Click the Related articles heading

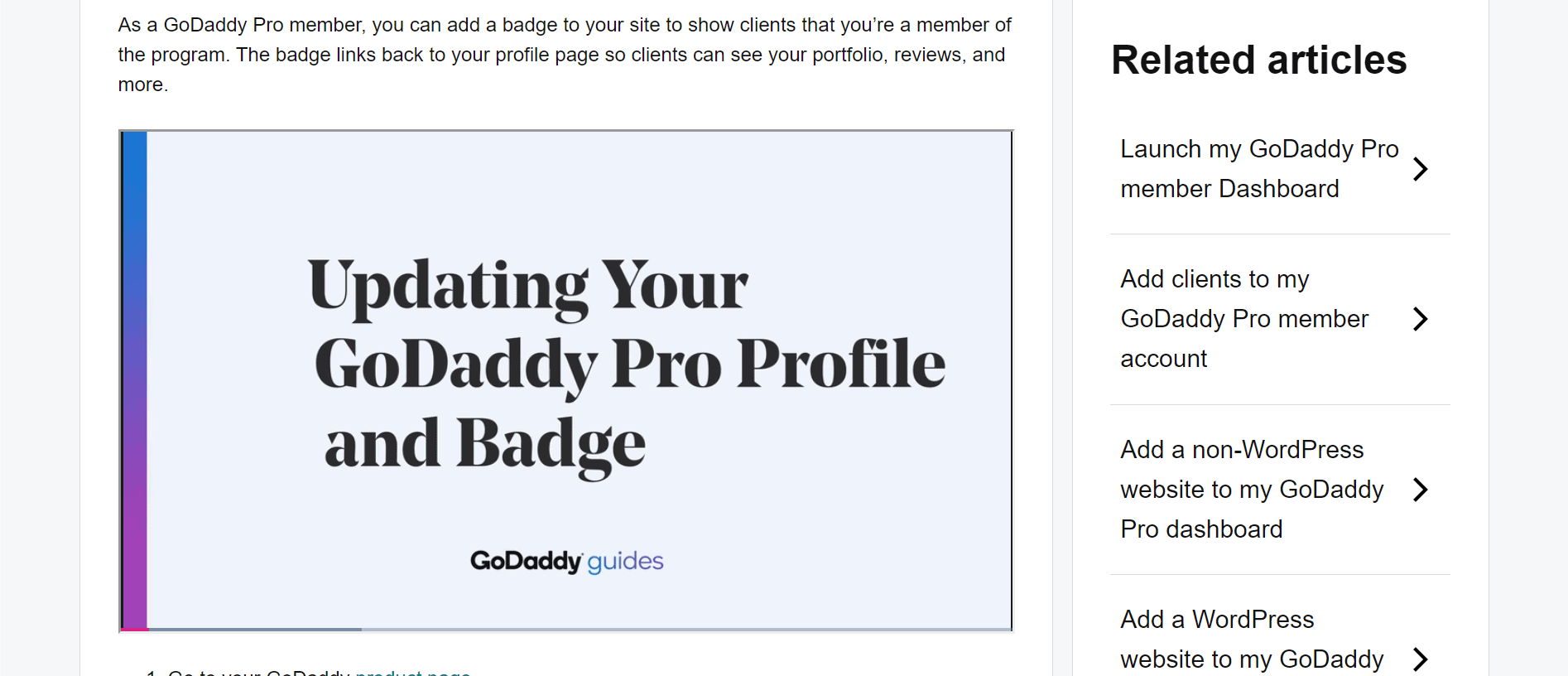point(1258,60)
